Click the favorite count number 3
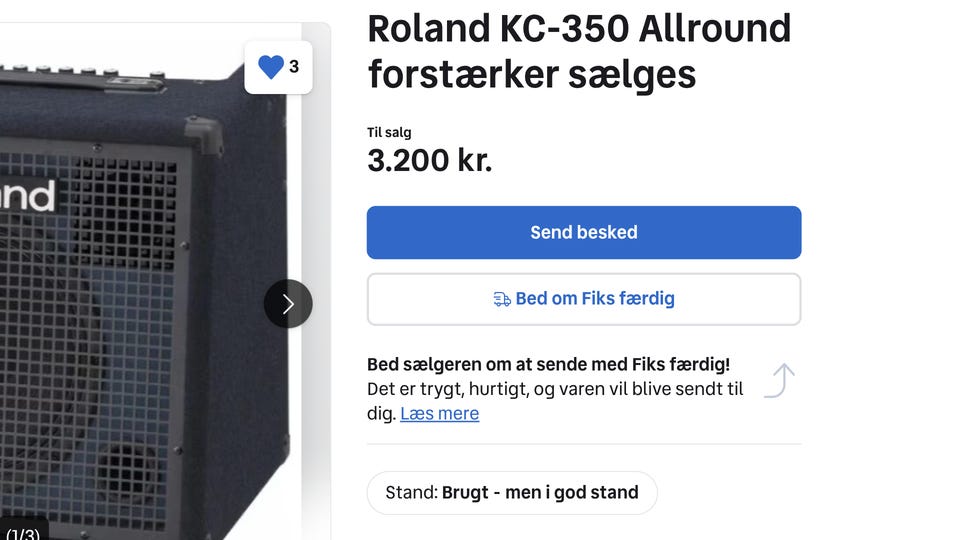The height and width of the screenshot is (540, 960). (294, 67)
